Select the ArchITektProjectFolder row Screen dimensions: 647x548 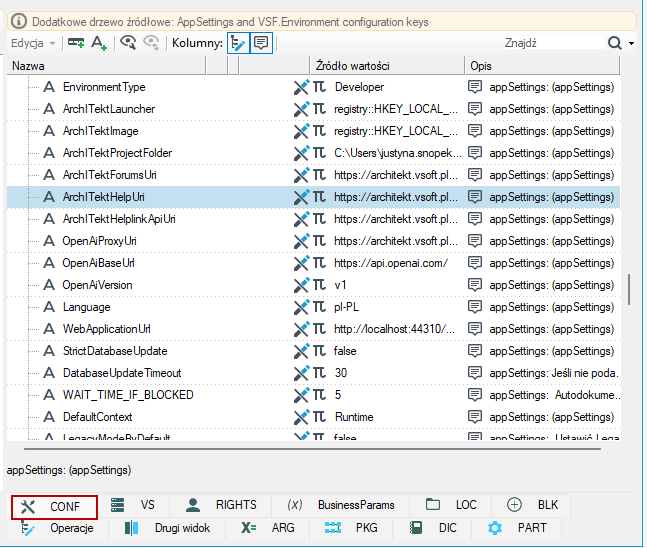click(x=313, y=153)
